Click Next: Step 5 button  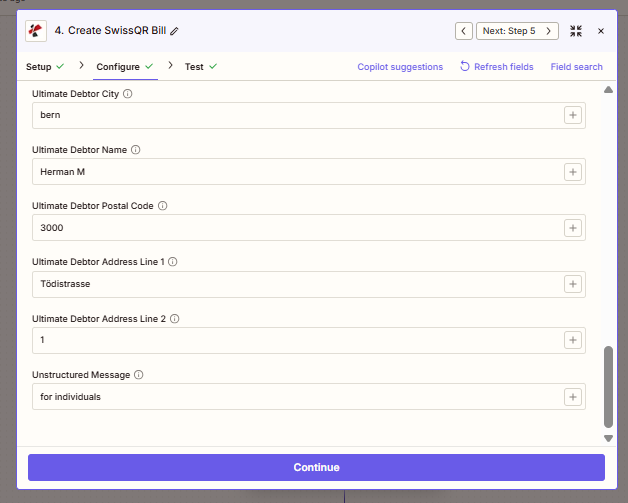coord(509,31)
